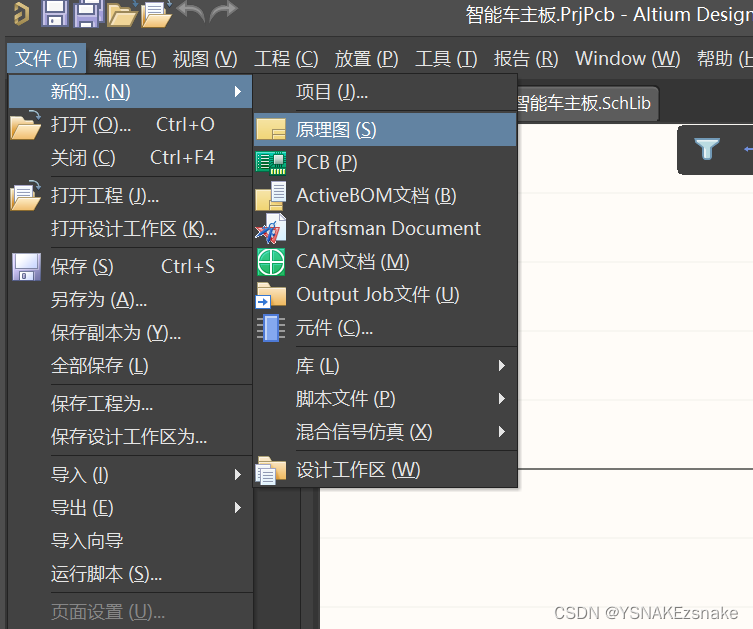Click the Draftsman Document icon
753x629 pixels.
271,229
